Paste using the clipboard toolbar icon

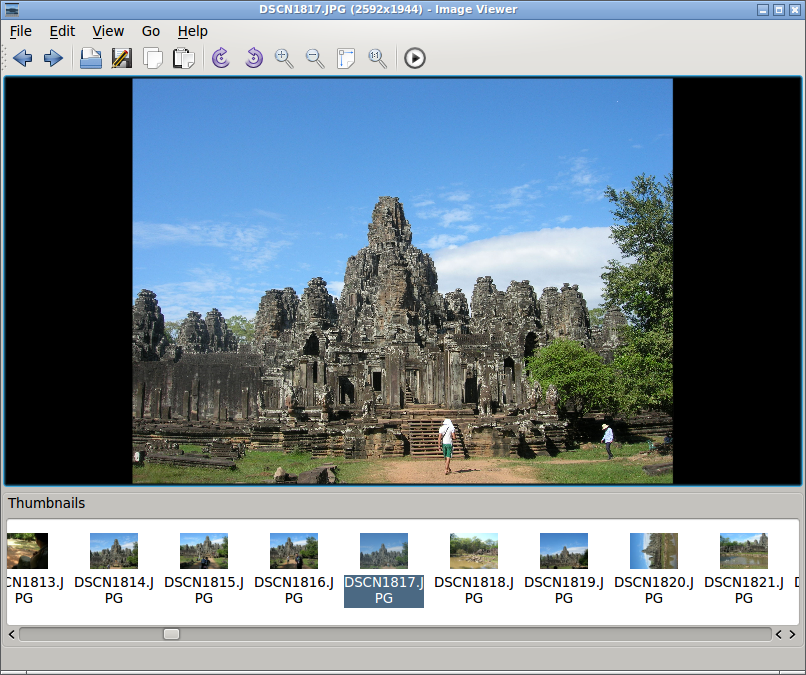[184, 58]
